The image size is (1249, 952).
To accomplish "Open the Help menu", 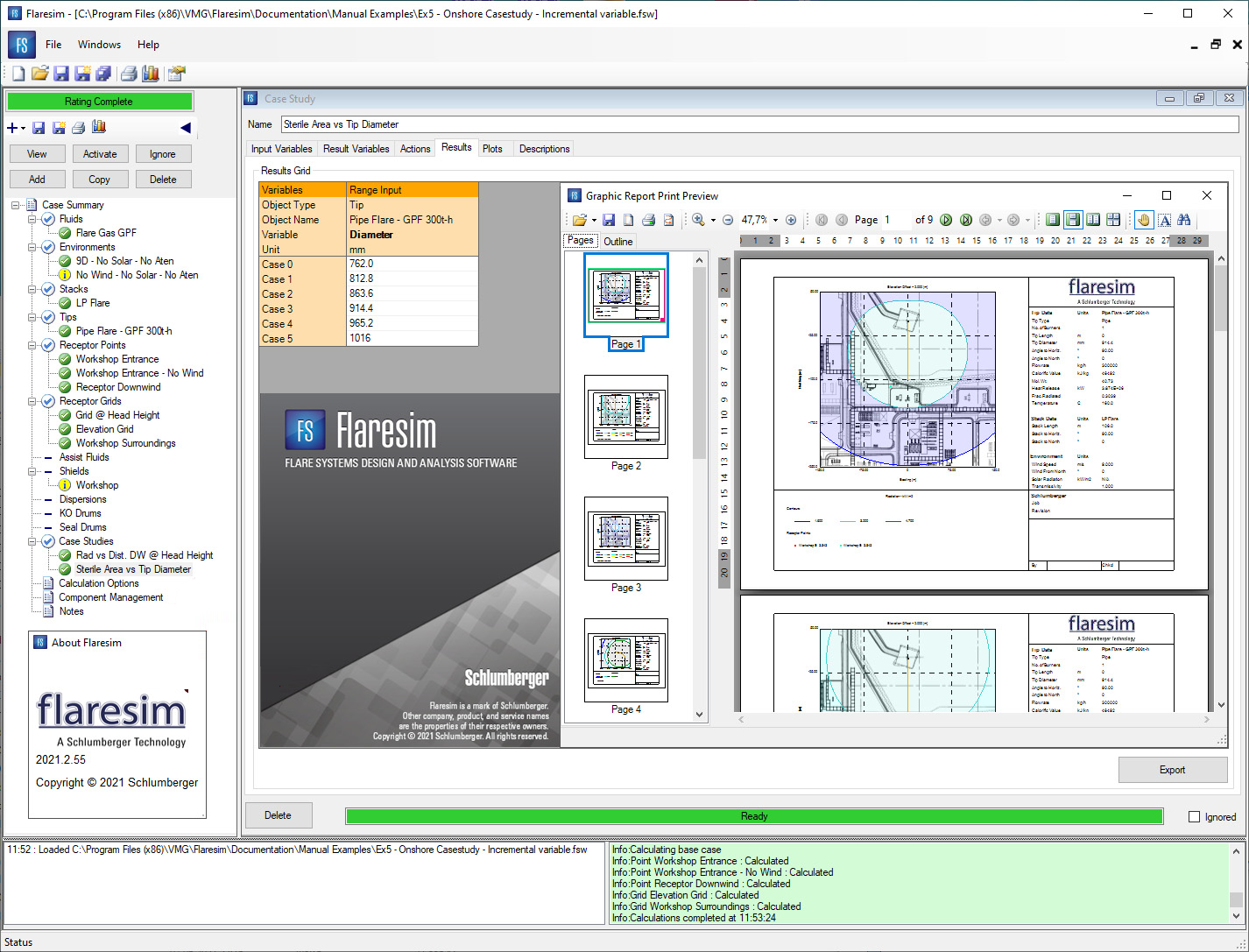I will tap(149, 45).
